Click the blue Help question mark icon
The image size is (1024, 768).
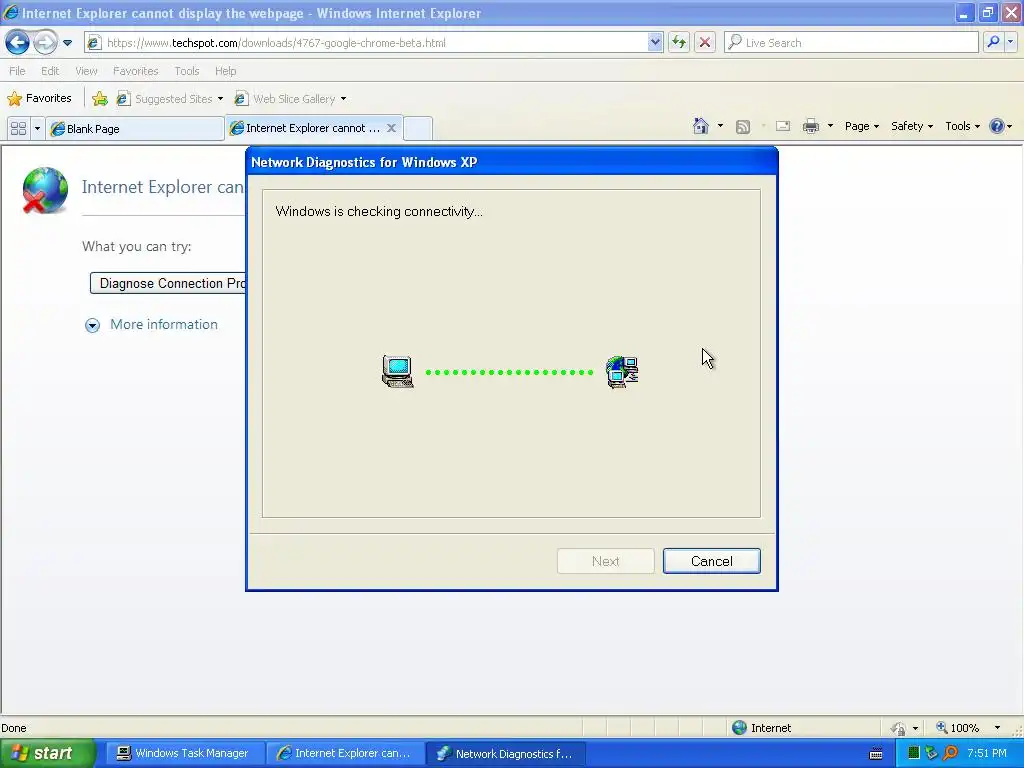[x=997, y=126]
